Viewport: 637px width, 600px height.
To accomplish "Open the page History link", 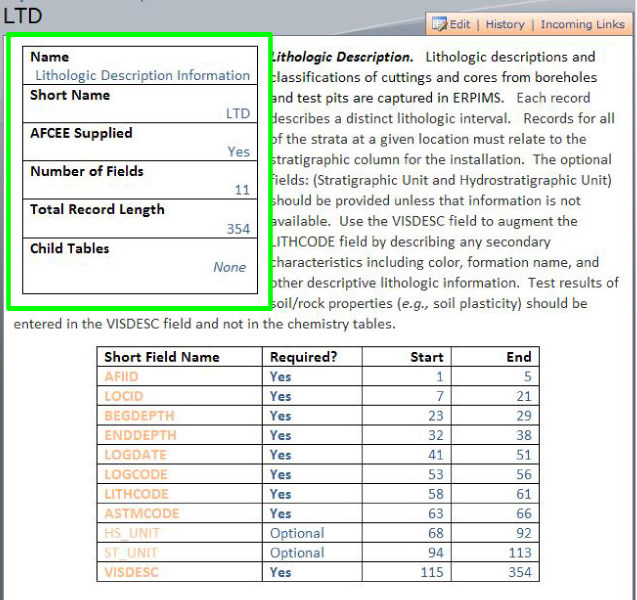I will (505, 24).
